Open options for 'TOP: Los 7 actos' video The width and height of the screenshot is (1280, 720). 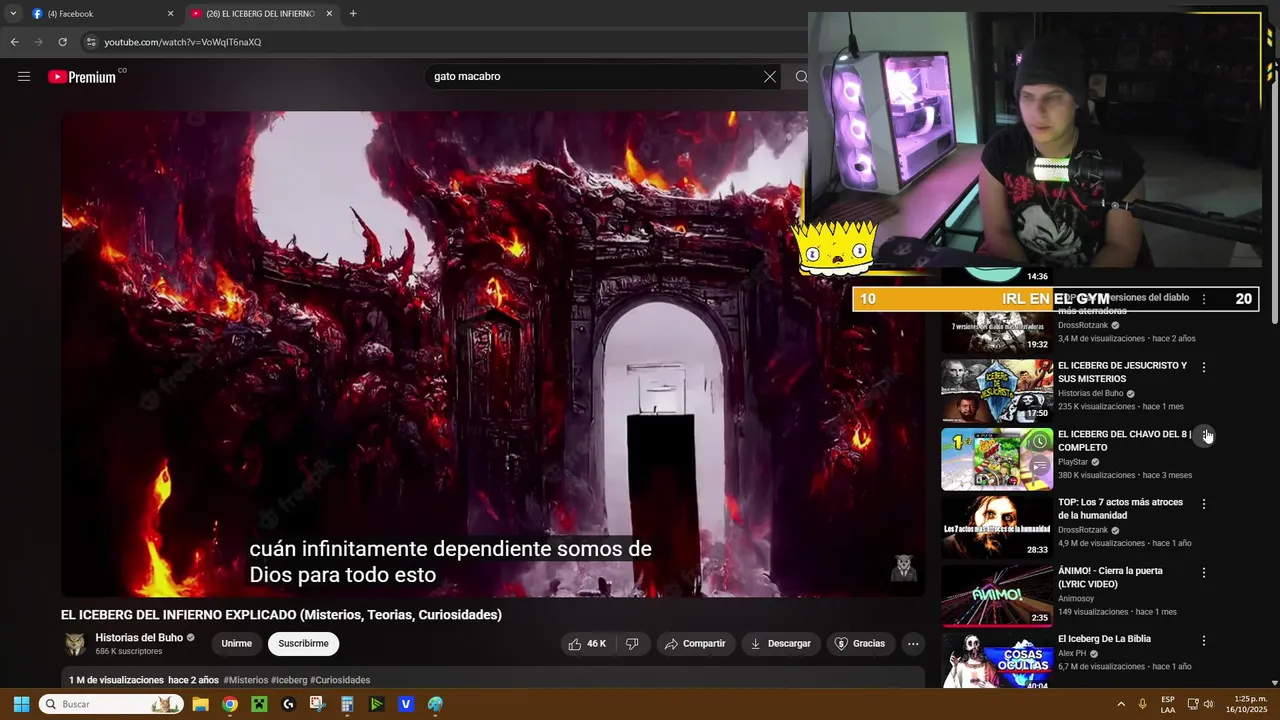coord(1204,505)
